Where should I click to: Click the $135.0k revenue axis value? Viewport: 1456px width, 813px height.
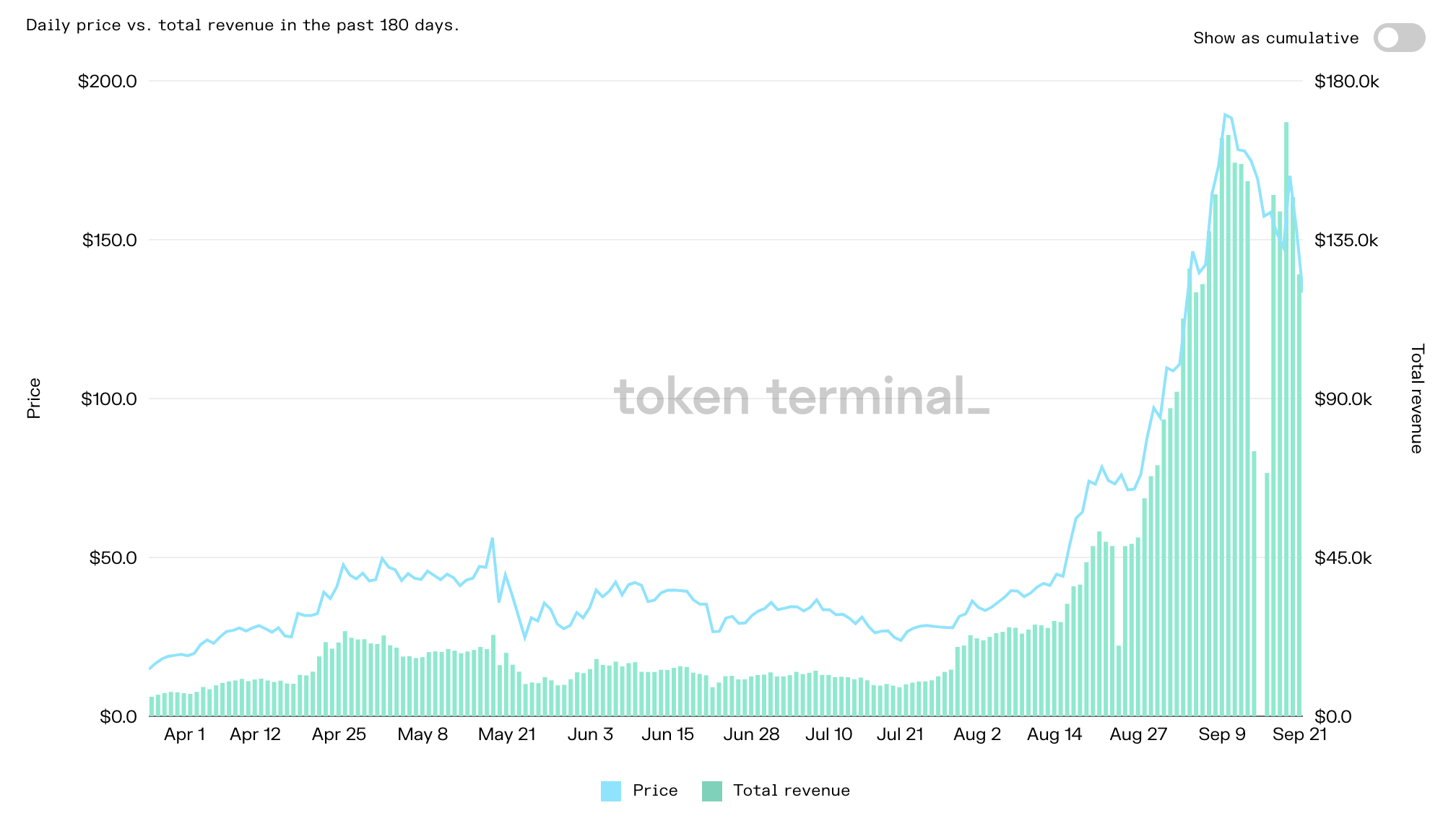(x=1345, y=240)
